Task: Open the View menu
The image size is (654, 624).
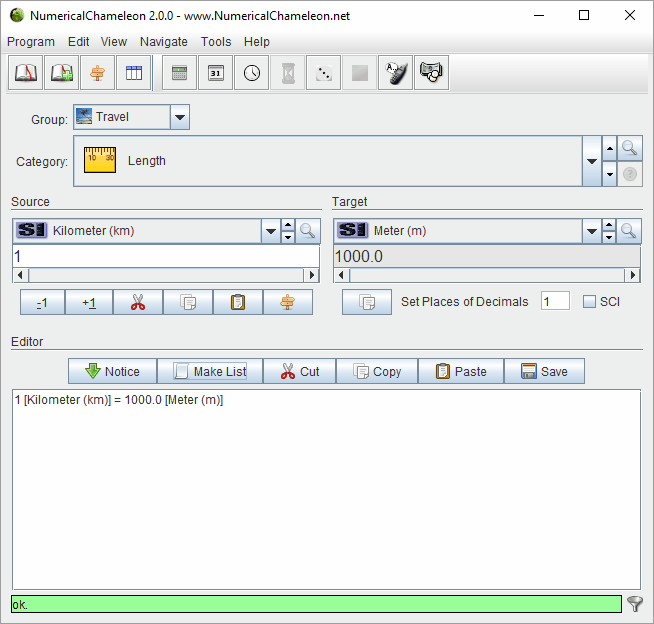Action: pyautogui.click(x=113, y=42)
